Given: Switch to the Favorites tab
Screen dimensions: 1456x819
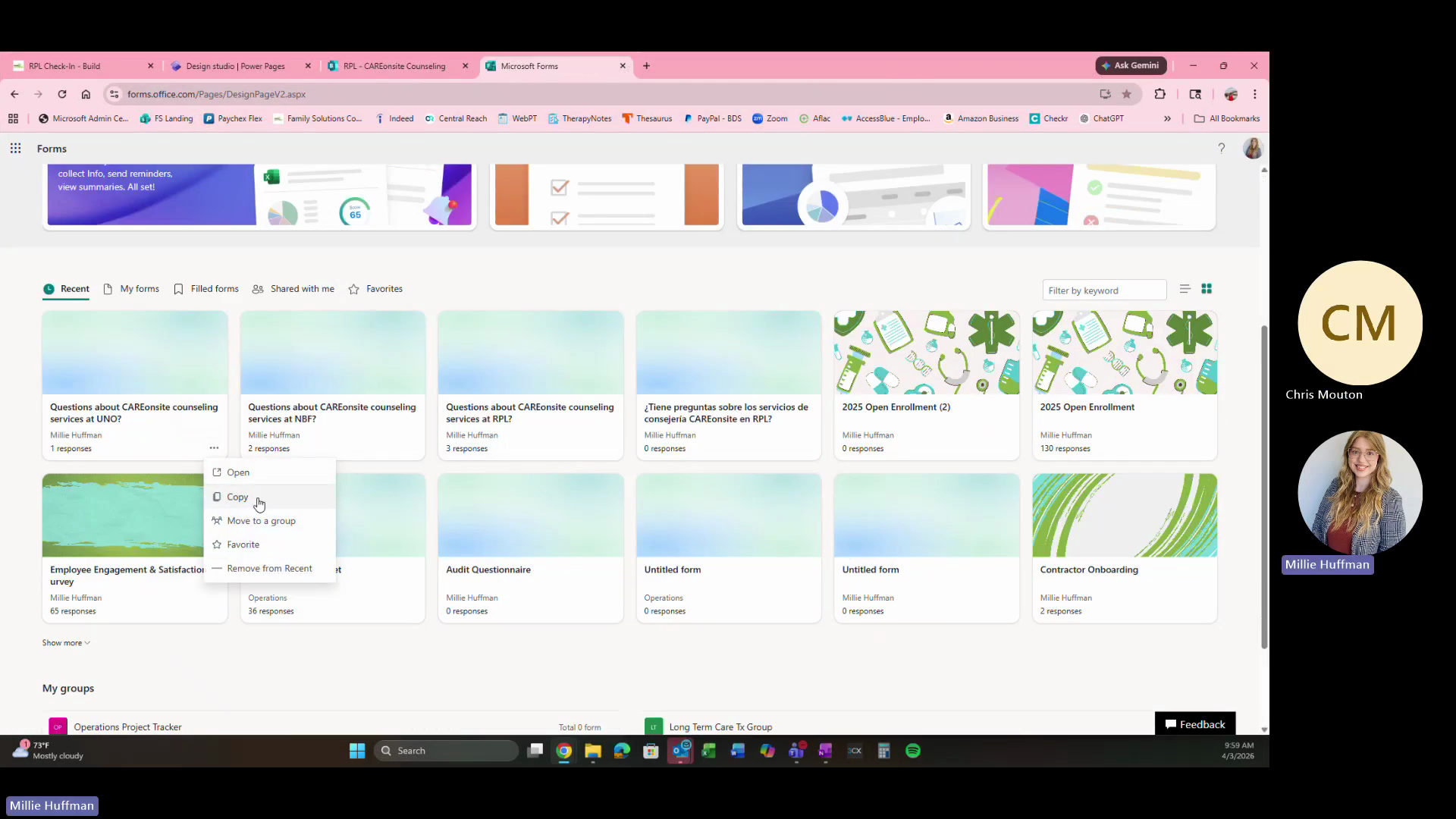Looking at the screenshot, I should [376, 289].
